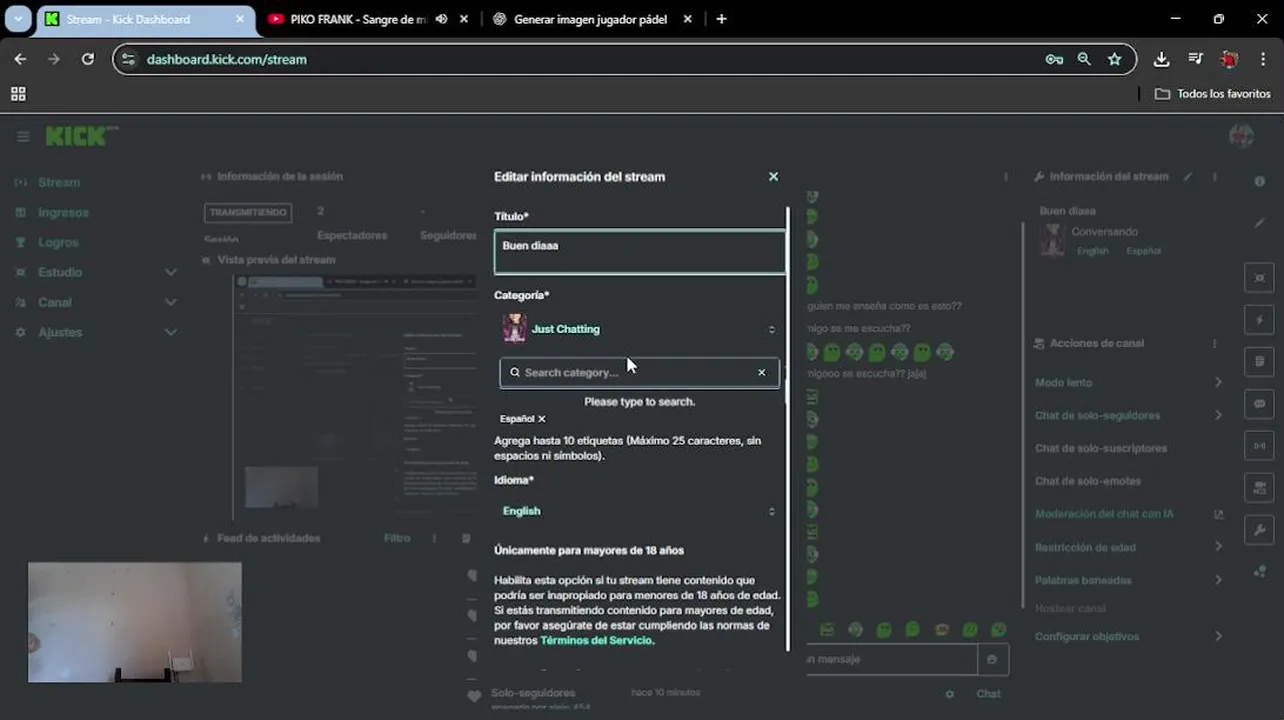The height and width of the screenshot is (720, 1284).
Task: Open the browser apps grid icon
Action: (x=18, y=93)
